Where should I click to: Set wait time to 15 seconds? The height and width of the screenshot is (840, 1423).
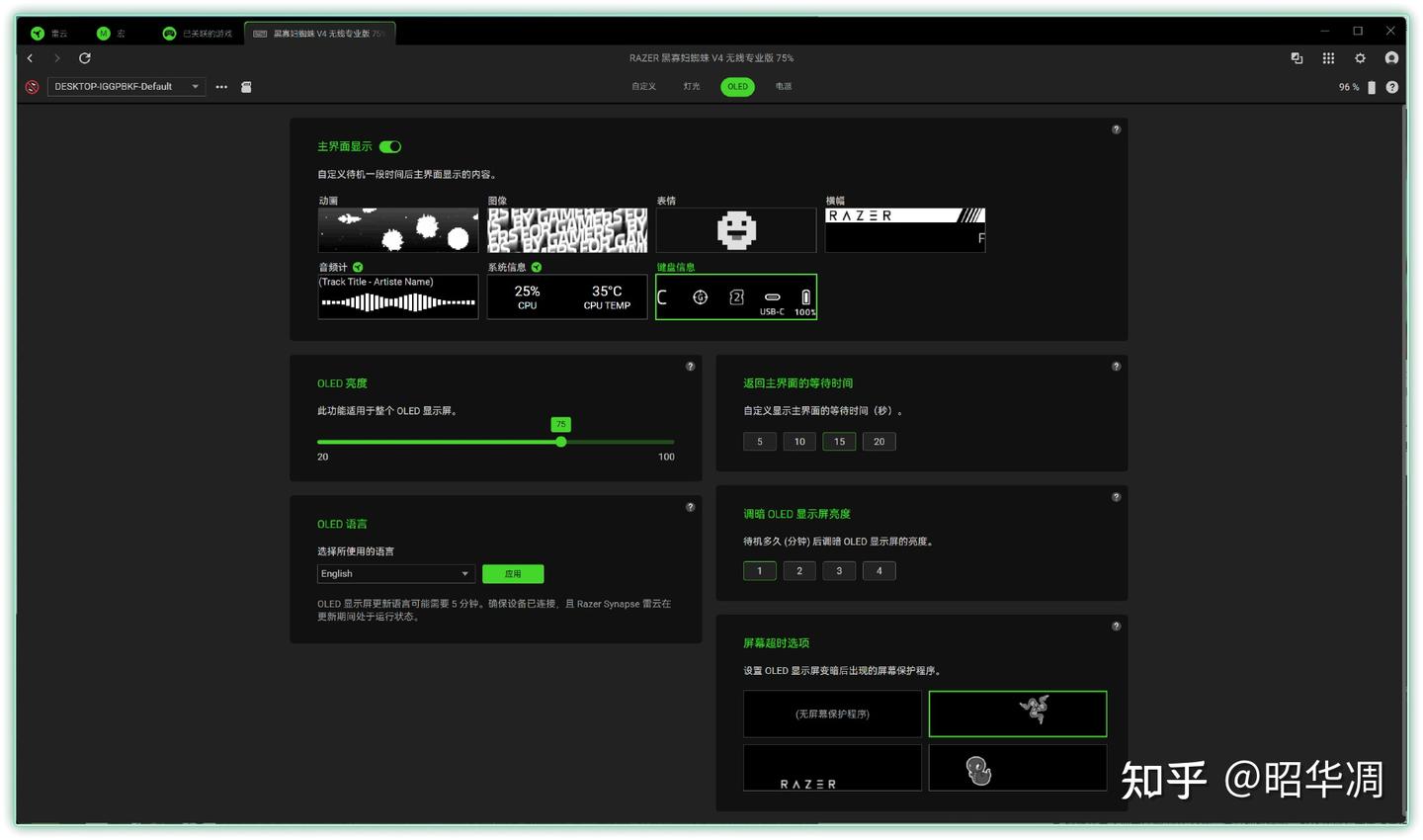click(839, 442)
